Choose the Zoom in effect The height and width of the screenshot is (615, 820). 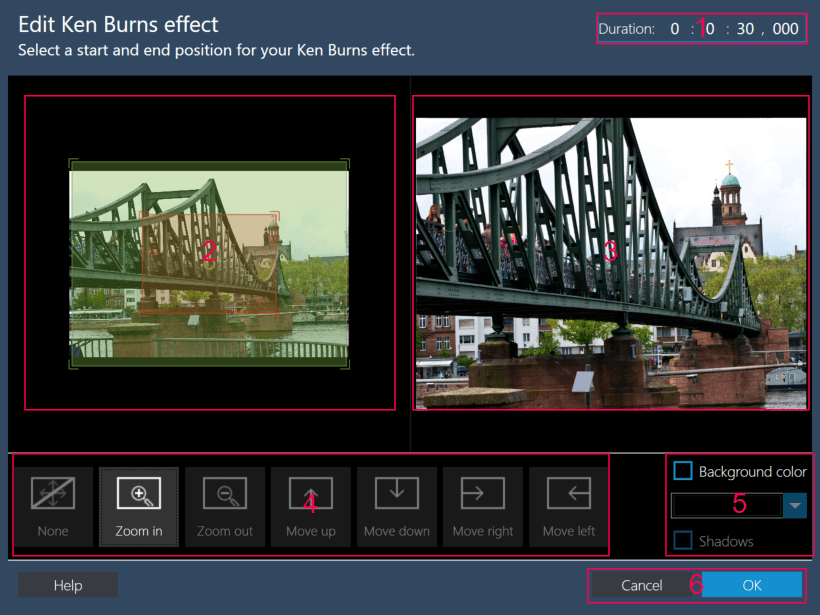tap(139, 507)
